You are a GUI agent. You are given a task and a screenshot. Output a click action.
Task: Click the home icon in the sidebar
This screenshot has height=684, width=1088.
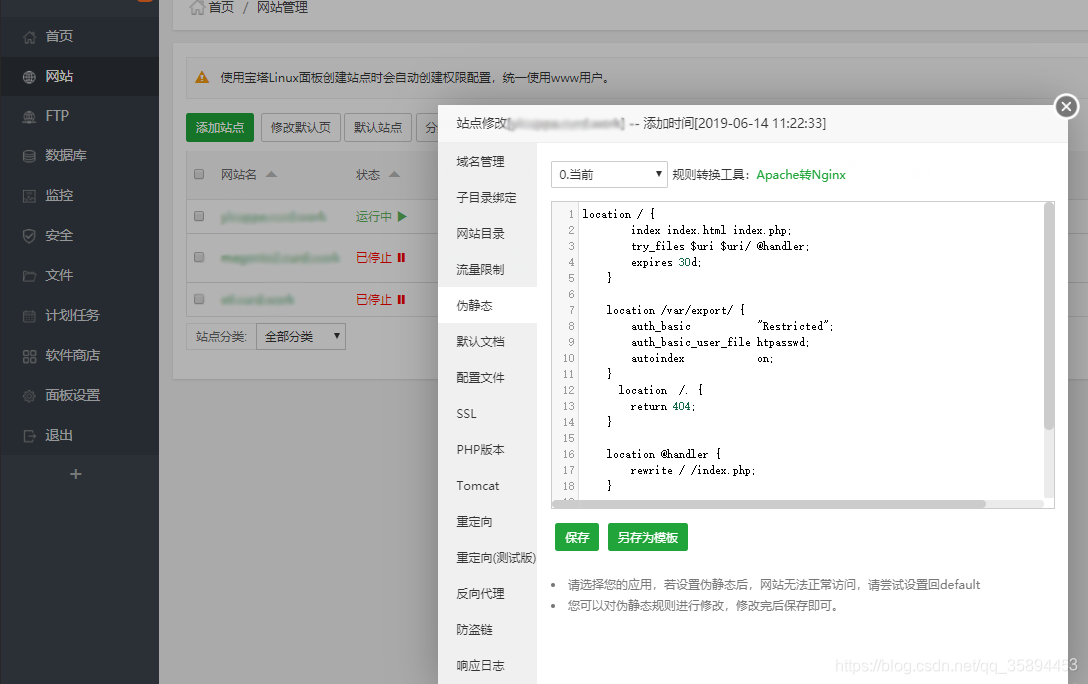[29, 37]
